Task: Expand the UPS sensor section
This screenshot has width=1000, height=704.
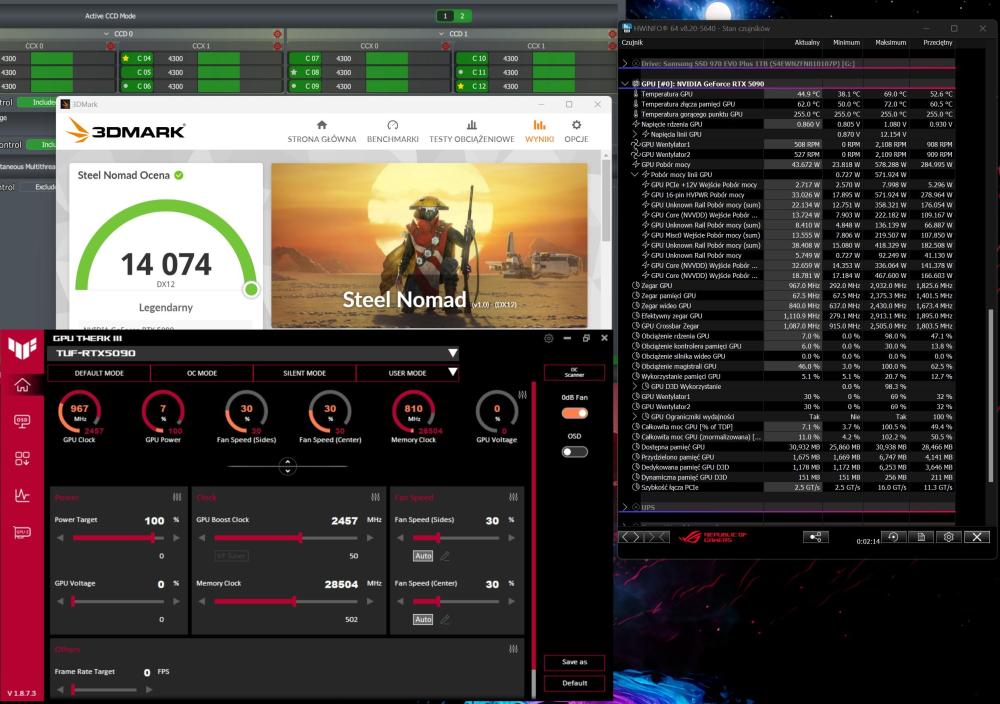Action: click(x=625, y=508)
